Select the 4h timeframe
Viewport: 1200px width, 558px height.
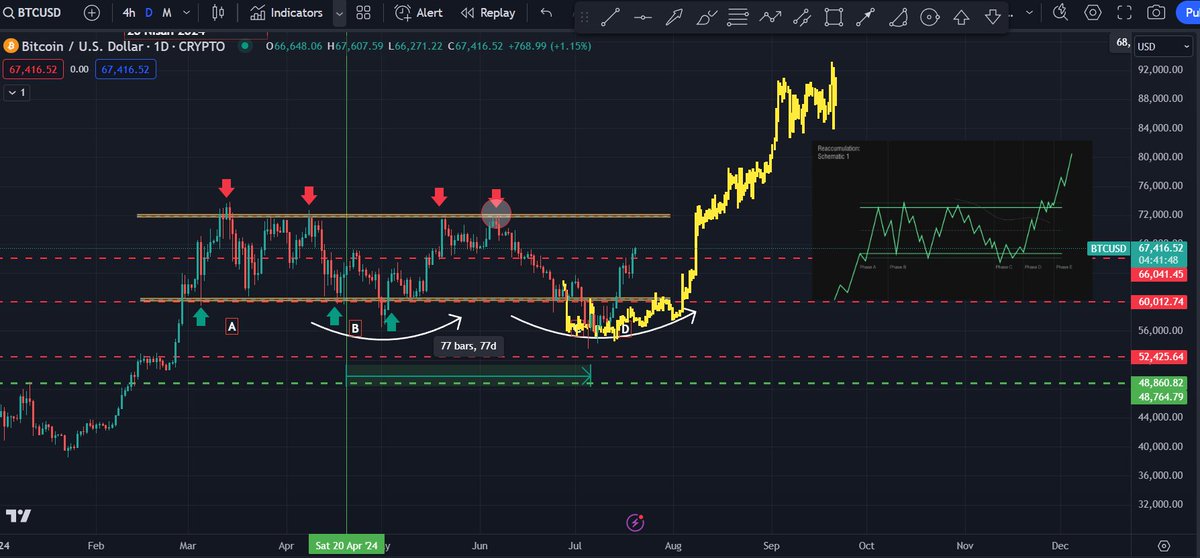tap(129, 13)
